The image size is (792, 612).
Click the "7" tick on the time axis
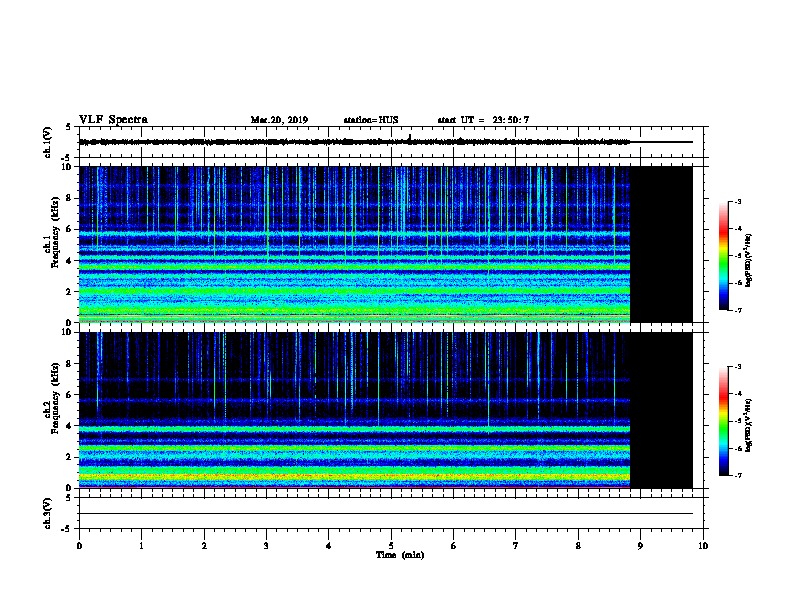pos(516,546)
